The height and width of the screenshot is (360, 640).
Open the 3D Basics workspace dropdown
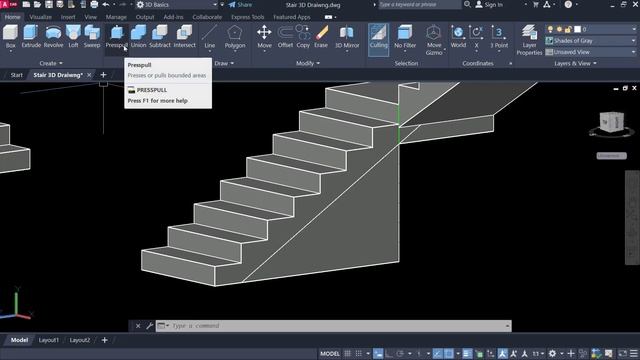(176, 4)
